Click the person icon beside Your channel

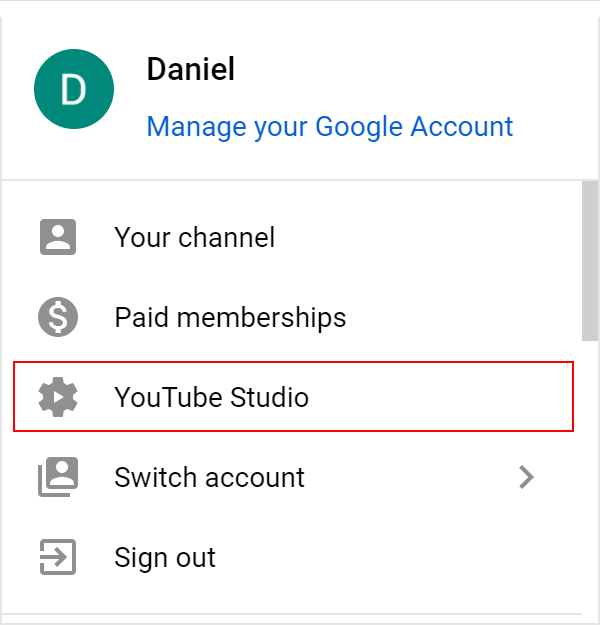tap(58, 237)
